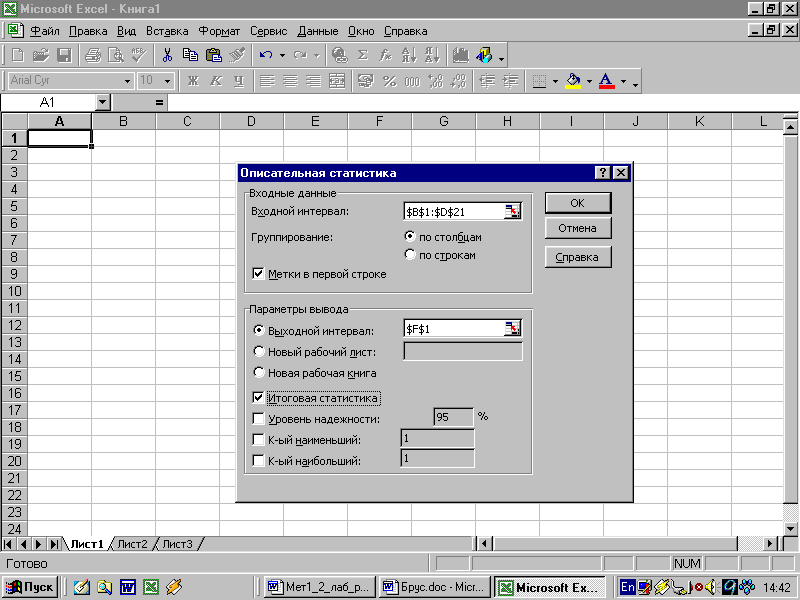Switch to Брус.doc taskbar window
The width and height of the screenshot is (800, 600).
[x=435, y=587]
